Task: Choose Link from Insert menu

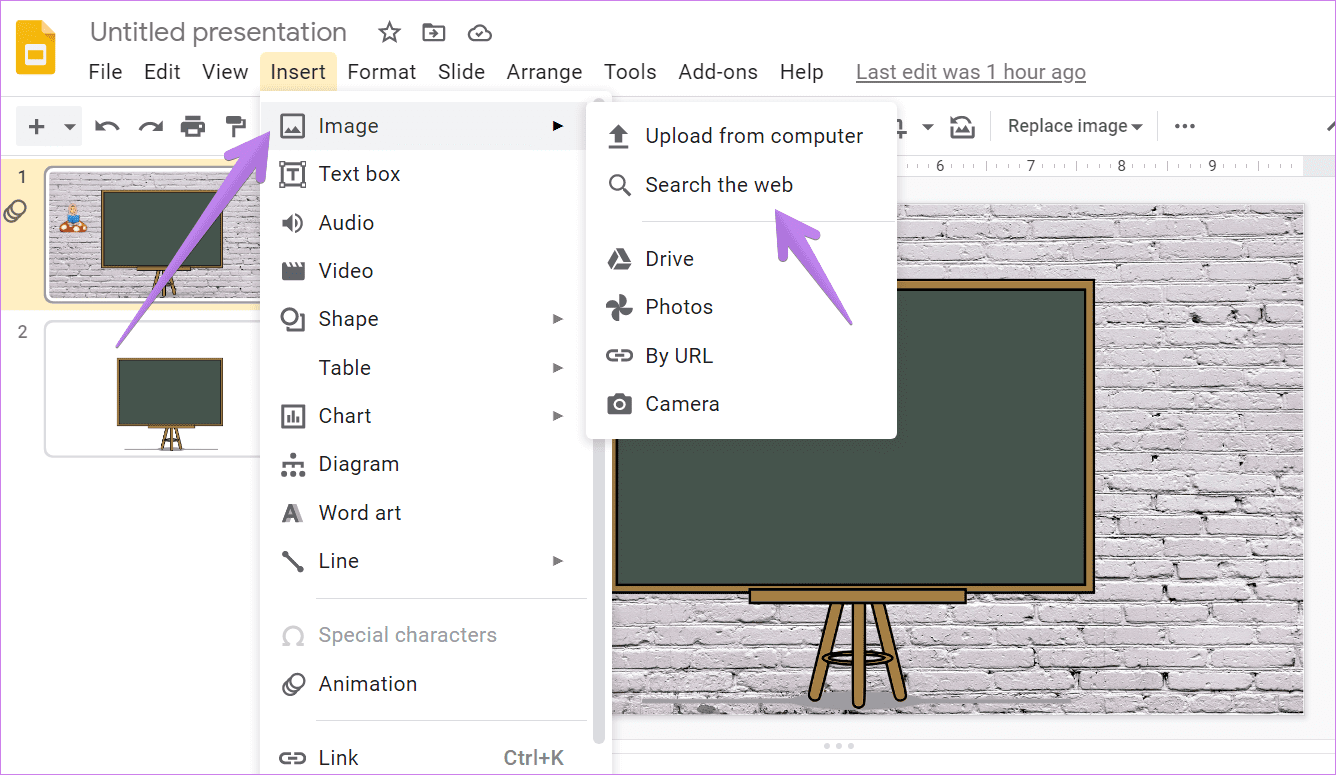Action: 423,757
